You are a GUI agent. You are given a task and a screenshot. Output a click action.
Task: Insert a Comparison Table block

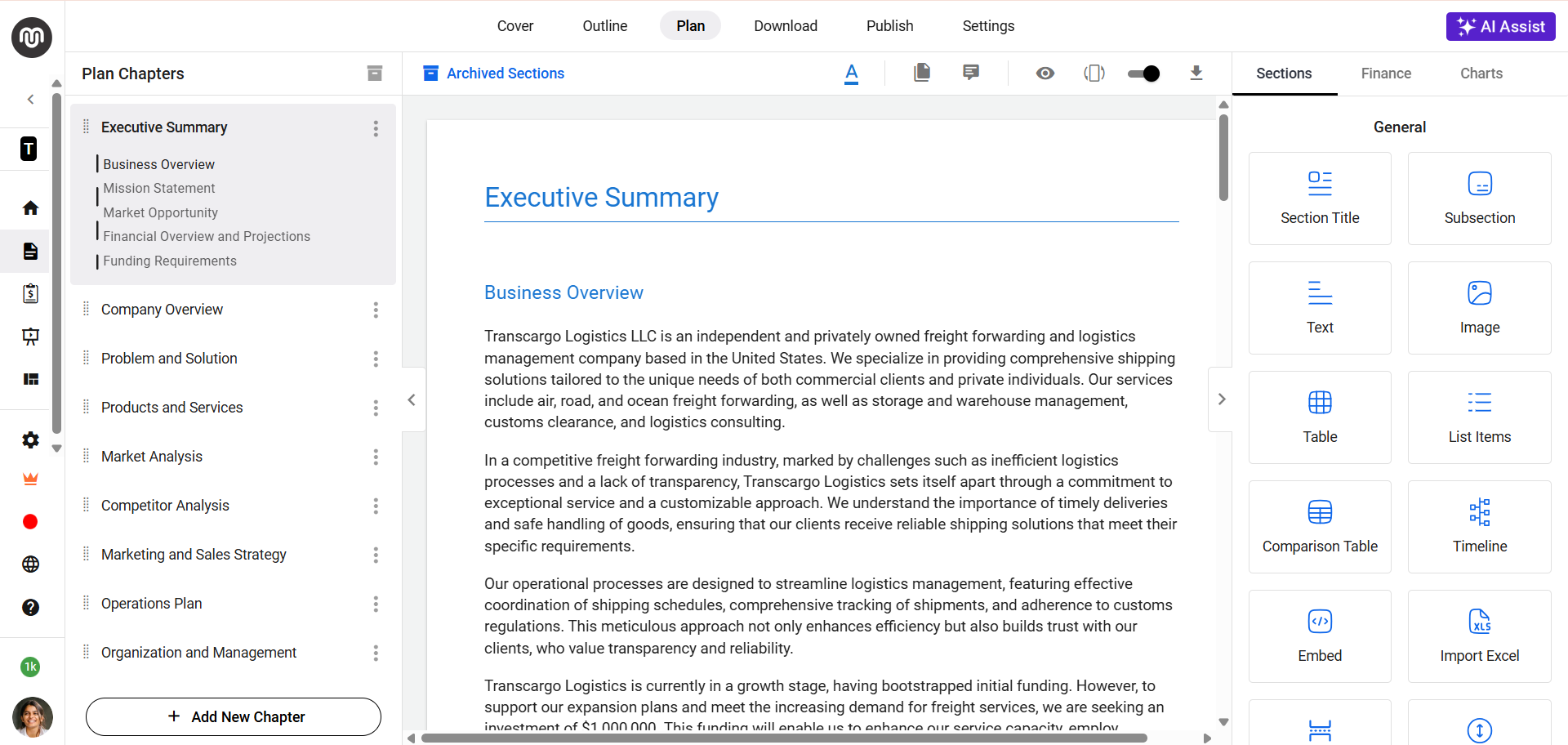click(1320, 527)
